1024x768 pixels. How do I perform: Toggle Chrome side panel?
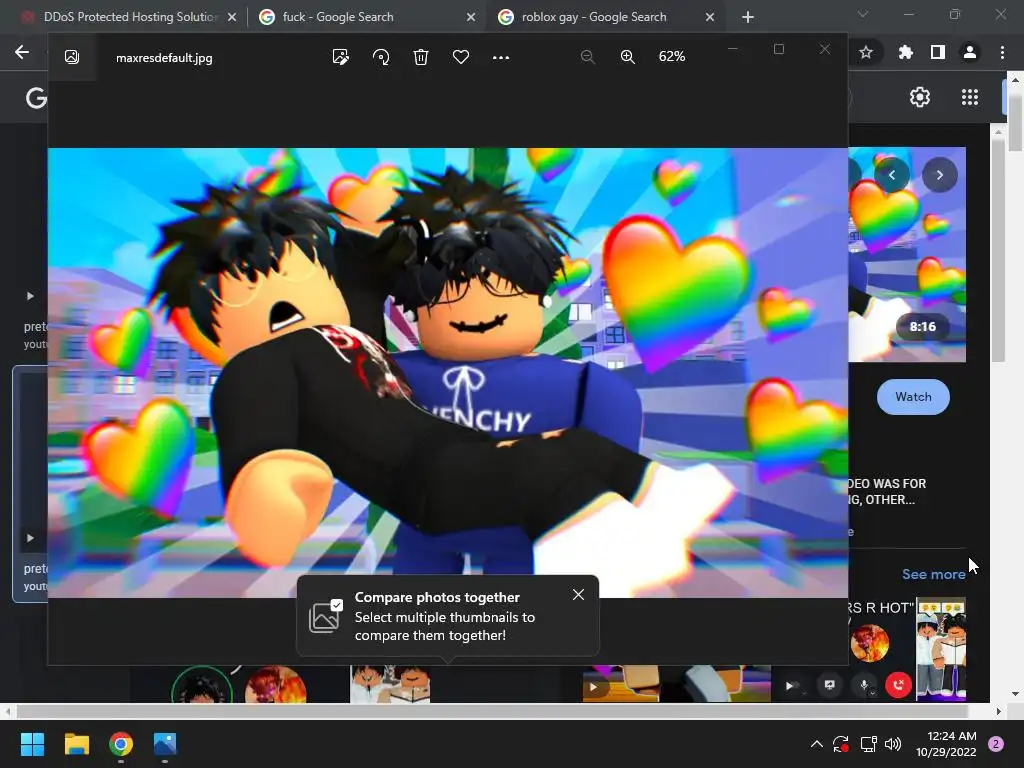[938, 52]
